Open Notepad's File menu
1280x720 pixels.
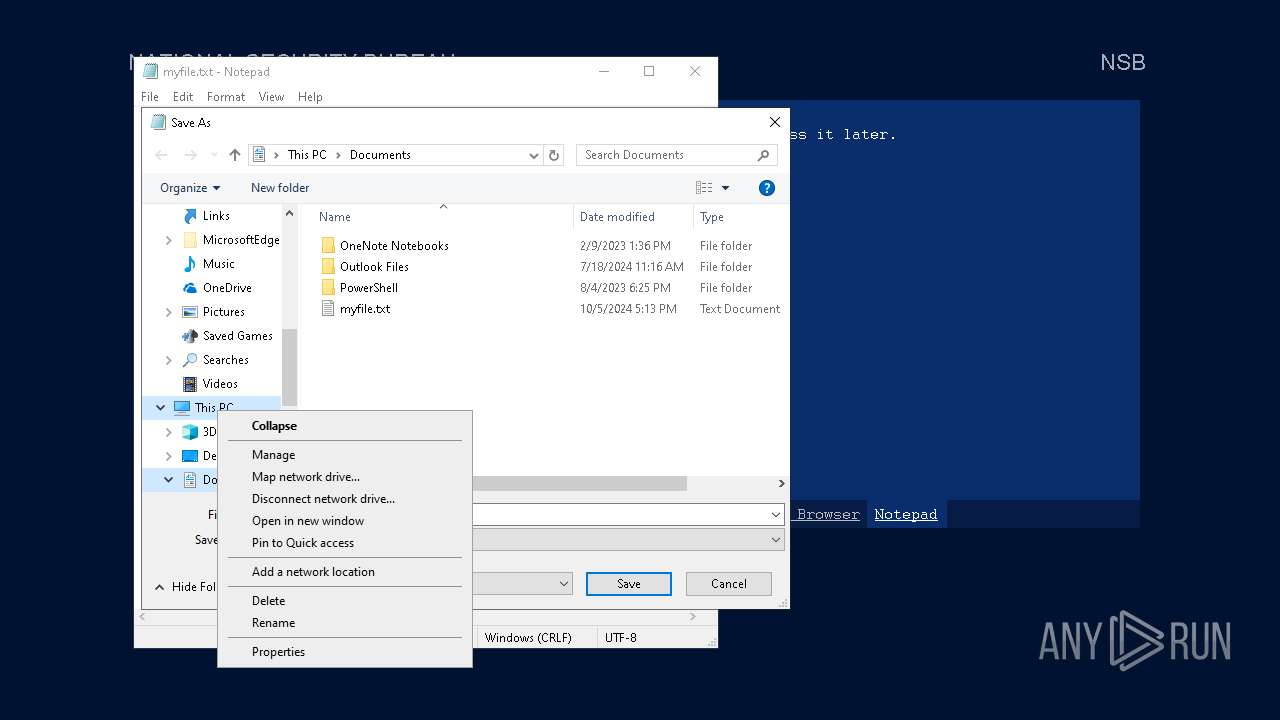(150, 97)
